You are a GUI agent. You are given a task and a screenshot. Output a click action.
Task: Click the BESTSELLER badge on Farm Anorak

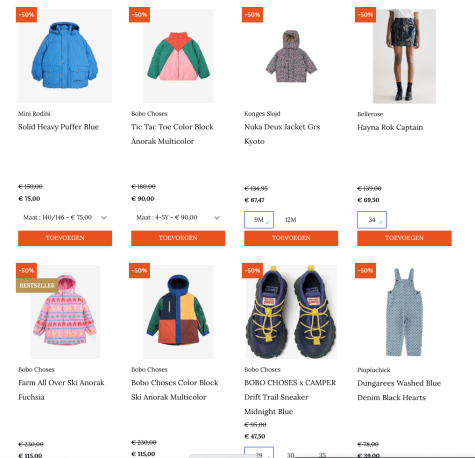[x=37, y=286]
